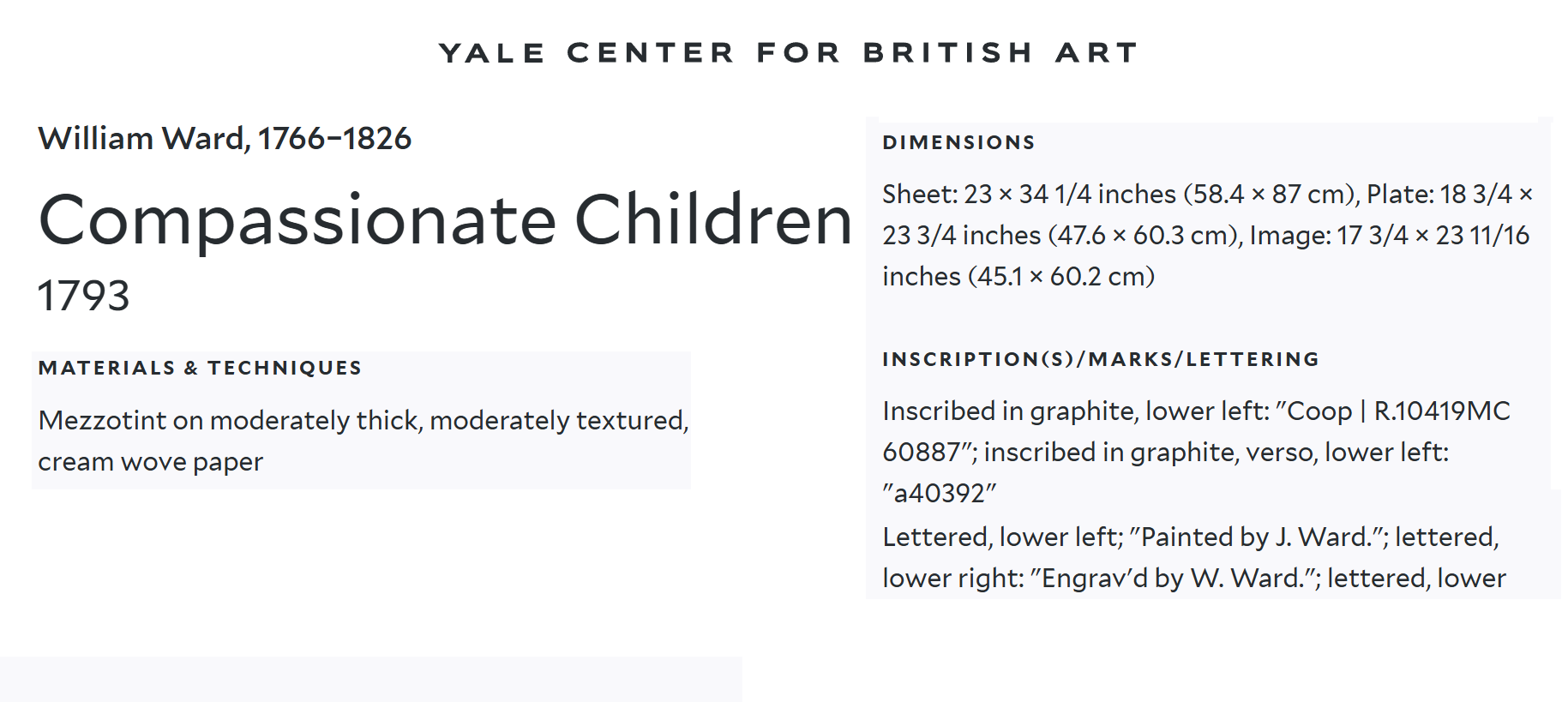1568x702 pixels.
Task: Click the 'inches (45.1 × 60.2 cm)' line
Action: coord(1018,277)
